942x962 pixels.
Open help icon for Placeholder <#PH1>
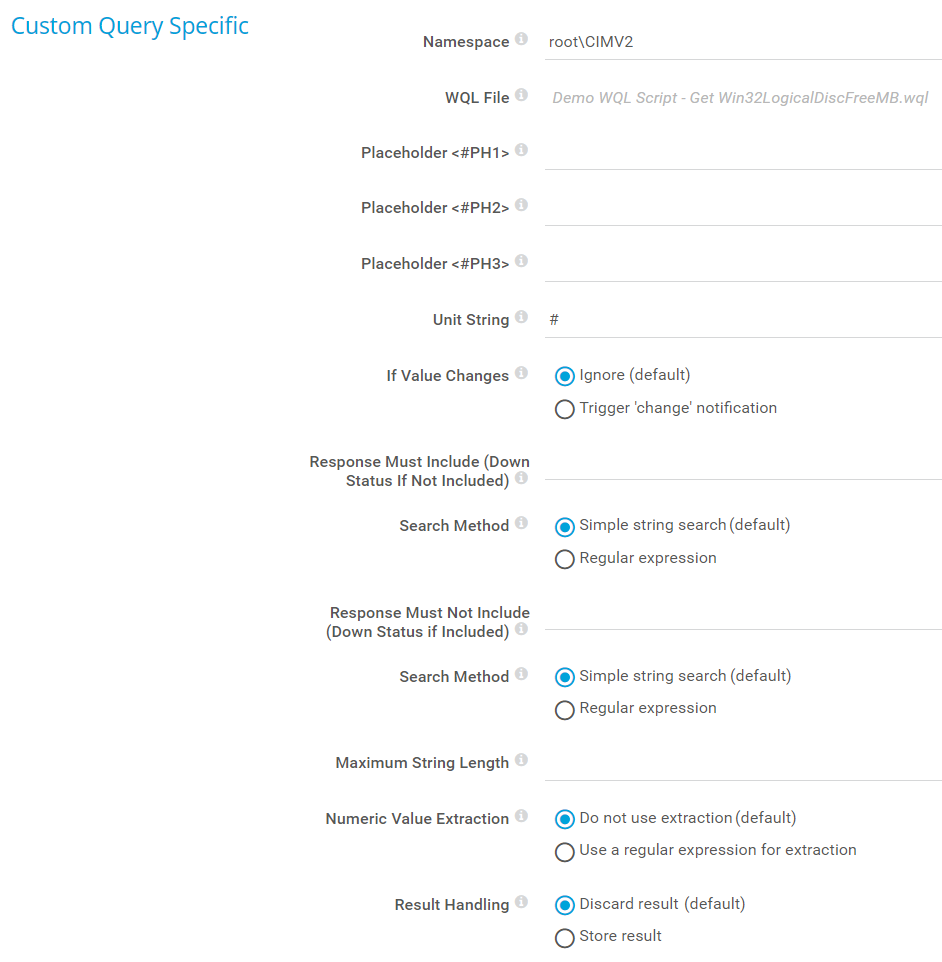click(521, 151)
